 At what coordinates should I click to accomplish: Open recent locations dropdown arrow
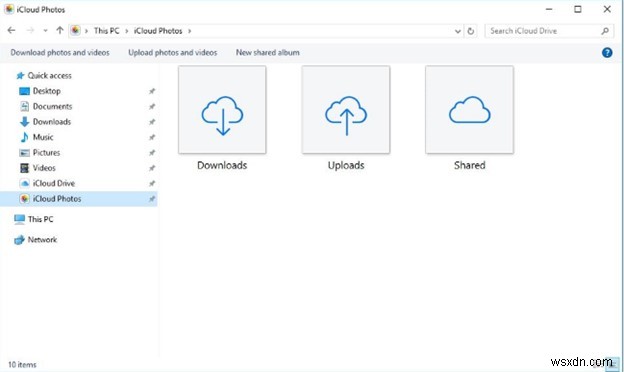45,31
